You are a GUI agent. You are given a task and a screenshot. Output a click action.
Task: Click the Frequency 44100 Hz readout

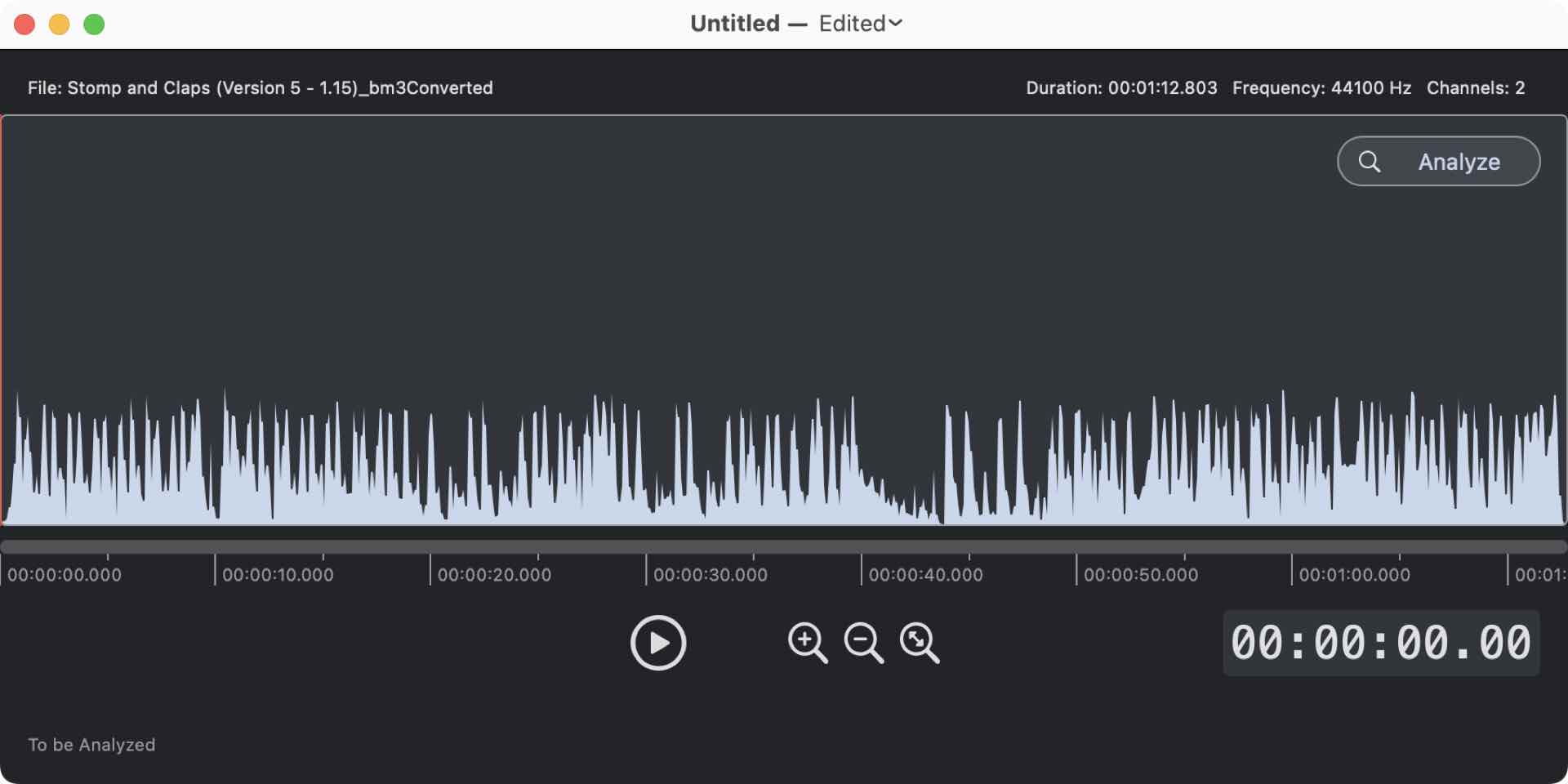coord(1321,88)
